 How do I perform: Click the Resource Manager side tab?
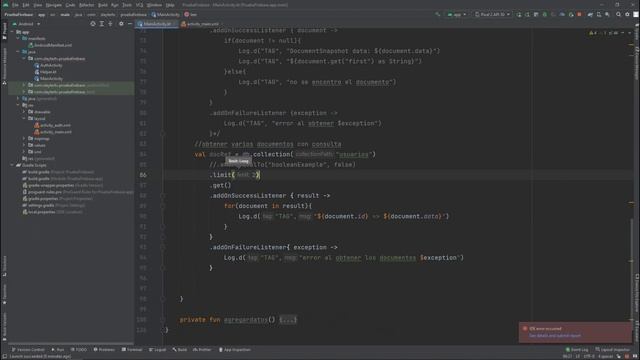click(x=4, y=66)
